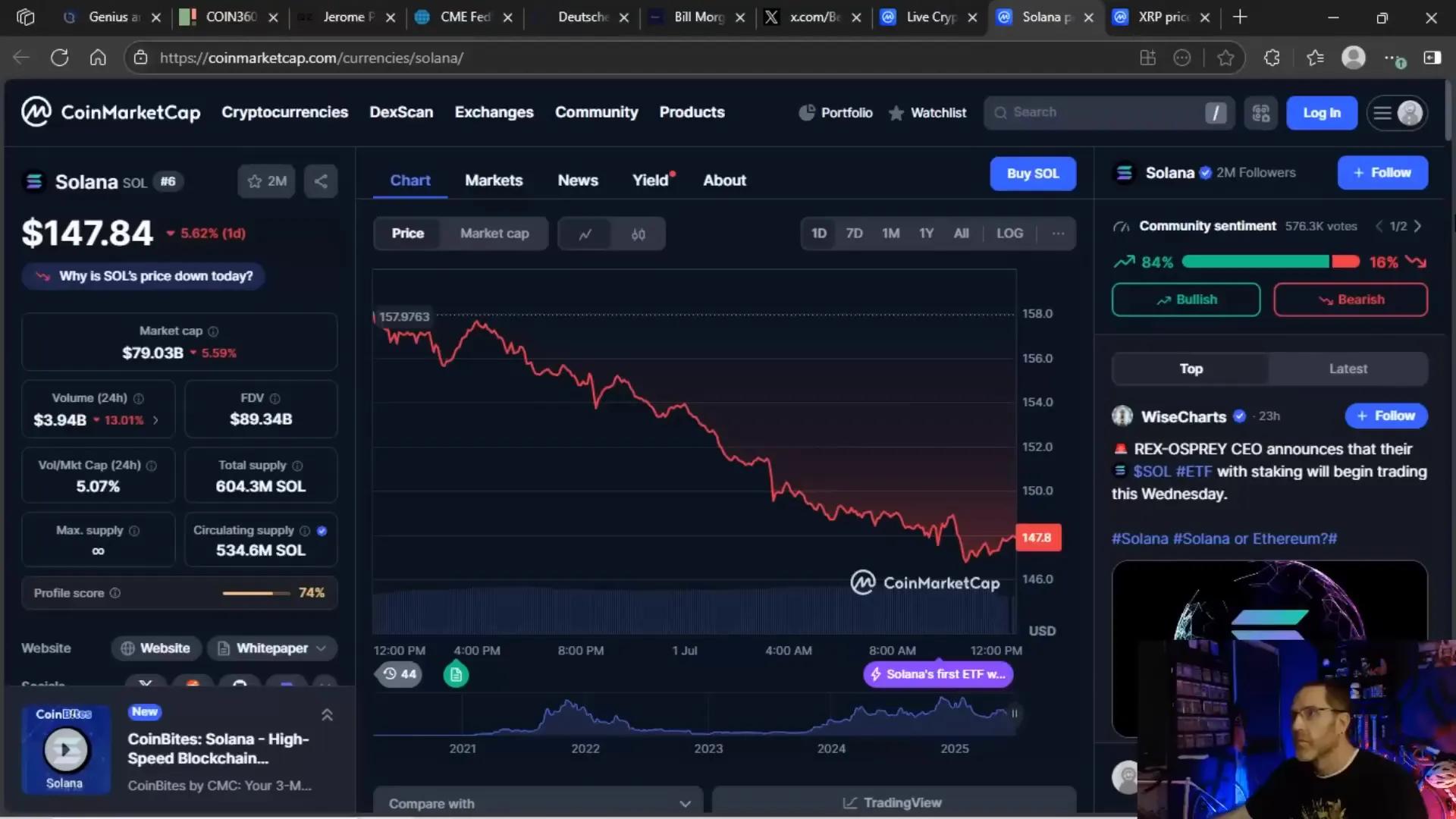Viewport: 1456px width, 819px height.
Task: Open the chart more options ellipsis
Action: [1058, 234]
